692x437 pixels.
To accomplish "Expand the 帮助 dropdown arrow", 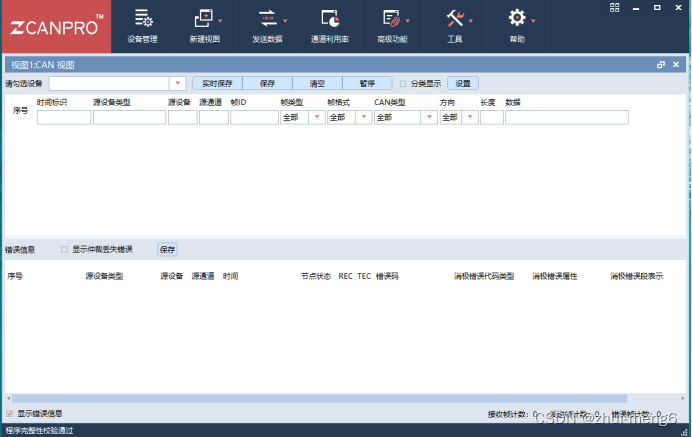I will tap(533, 21).
